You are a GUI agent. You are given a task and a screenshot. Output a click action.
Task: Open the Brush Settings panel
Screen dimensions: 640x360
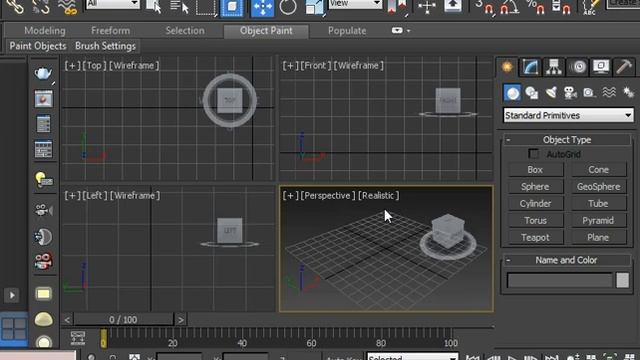pyautogui.click(x=105, y=46)
